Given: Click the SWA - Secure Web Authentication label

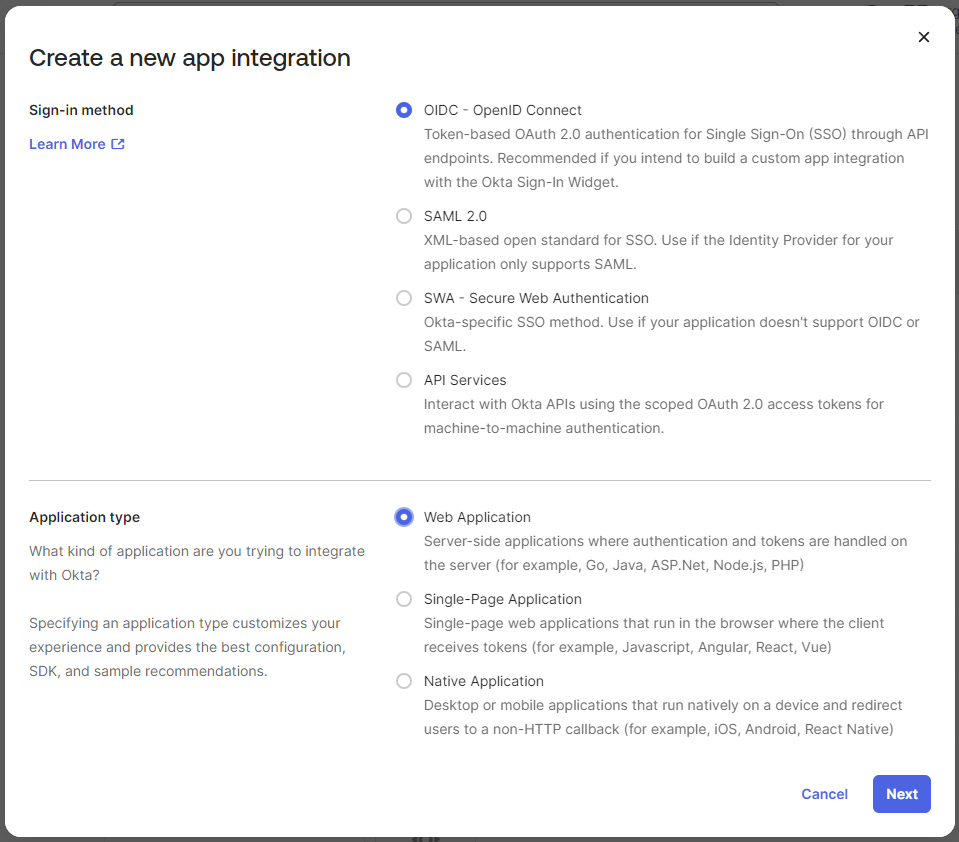Looking at the screenshot, I should [536, 298].
